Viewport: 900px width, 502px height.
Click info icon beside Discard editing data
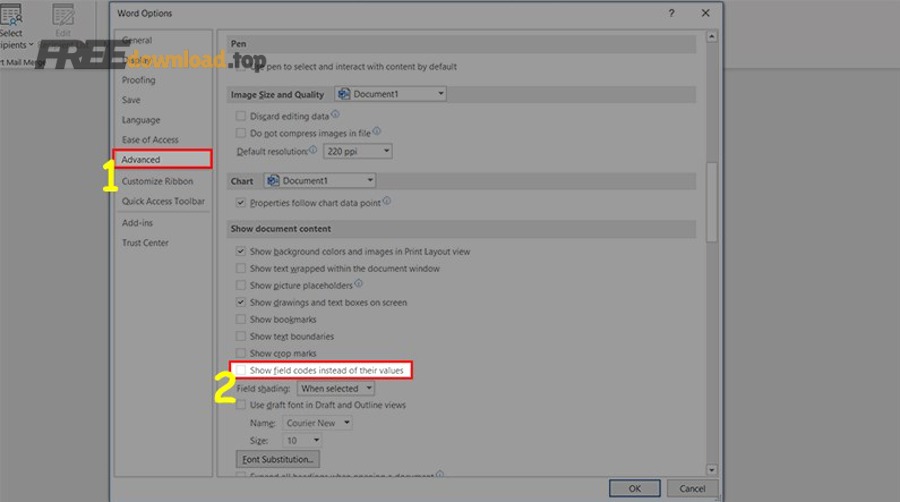click(x=335, y=114)
